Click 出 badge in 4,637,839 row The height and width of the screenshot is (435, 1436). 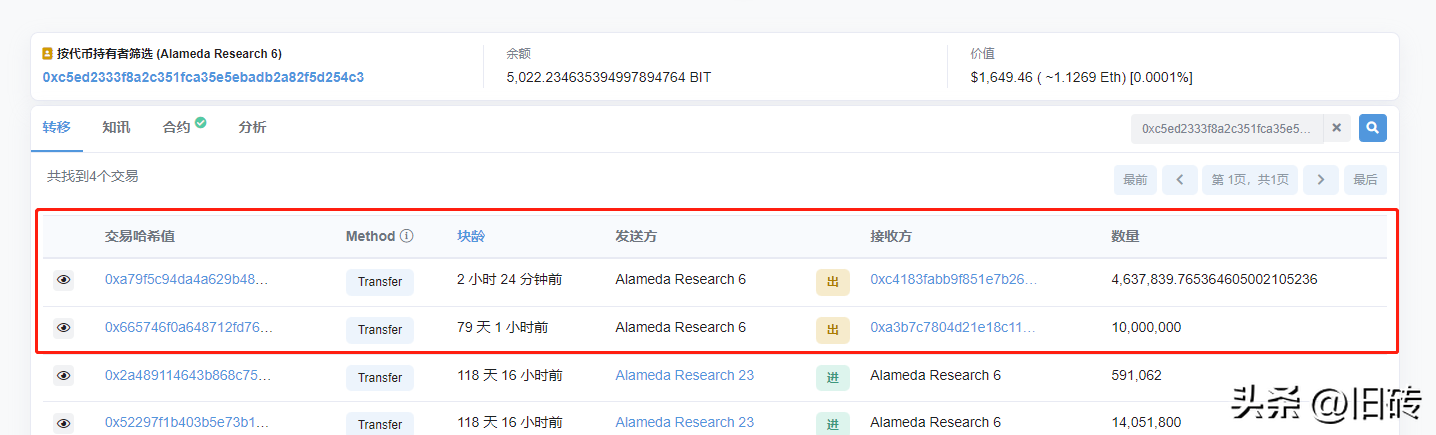point(833,282)
